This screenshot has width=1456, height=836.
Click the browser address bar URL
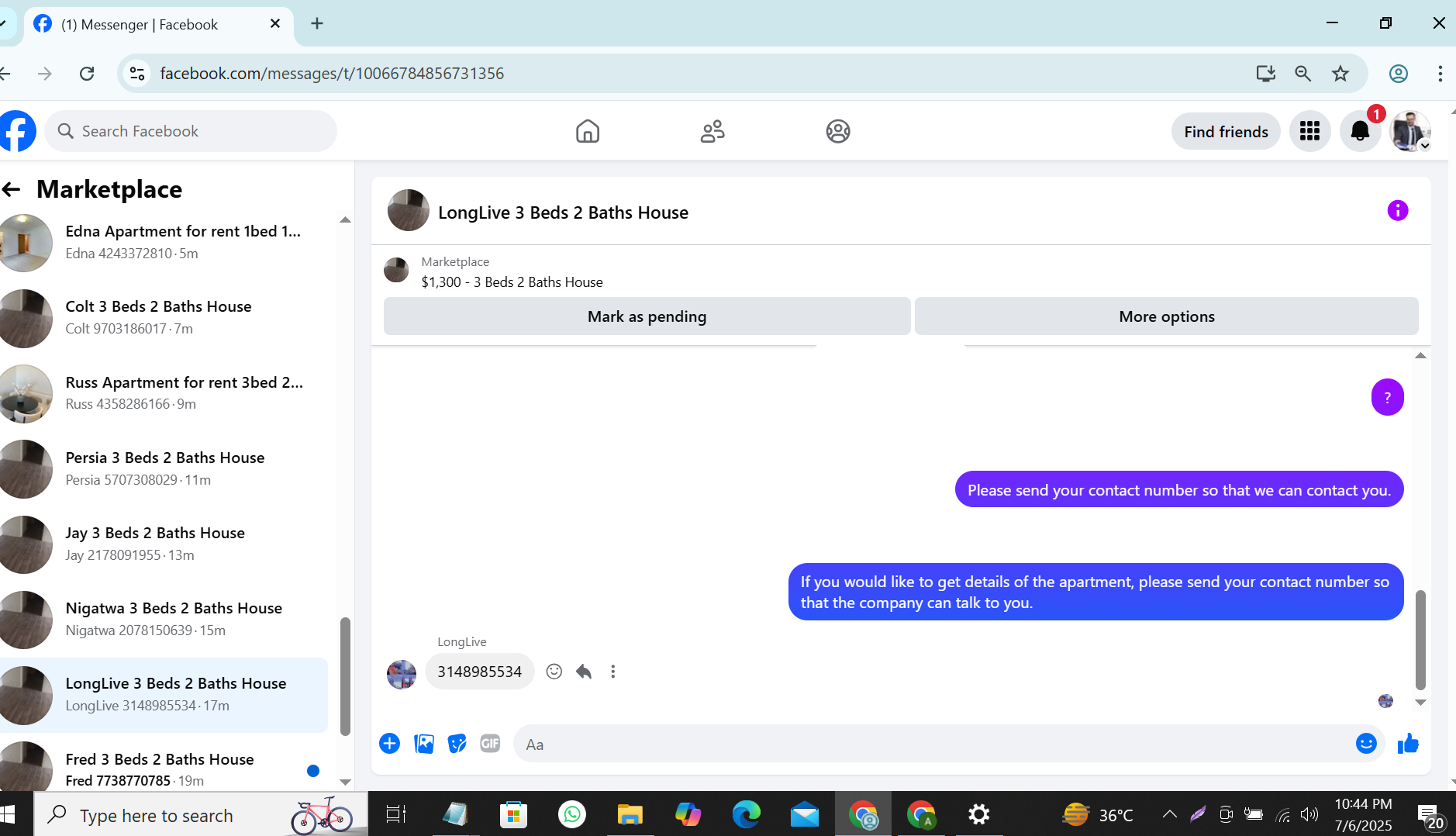click(332, 74)
